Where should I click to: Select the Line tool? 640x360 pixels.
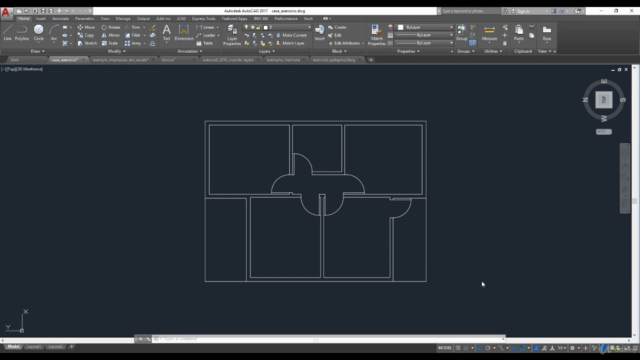click(7, 32)
